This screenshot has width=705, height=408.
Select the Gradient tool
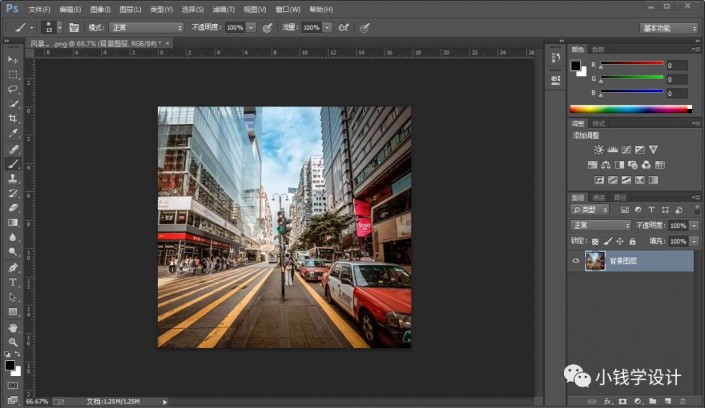pos(13,223)
